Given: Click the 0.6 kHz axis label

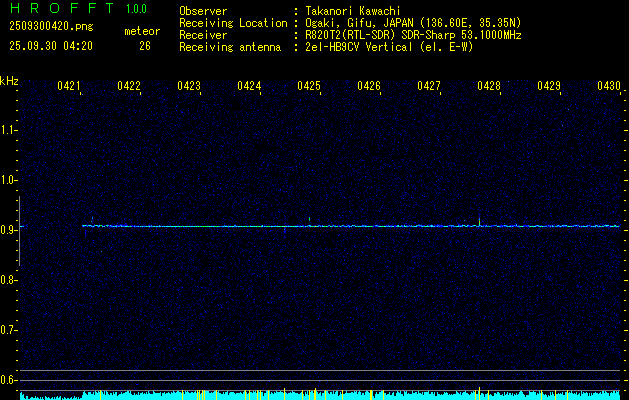Looking at the screenshot, I should click(8, 380).
